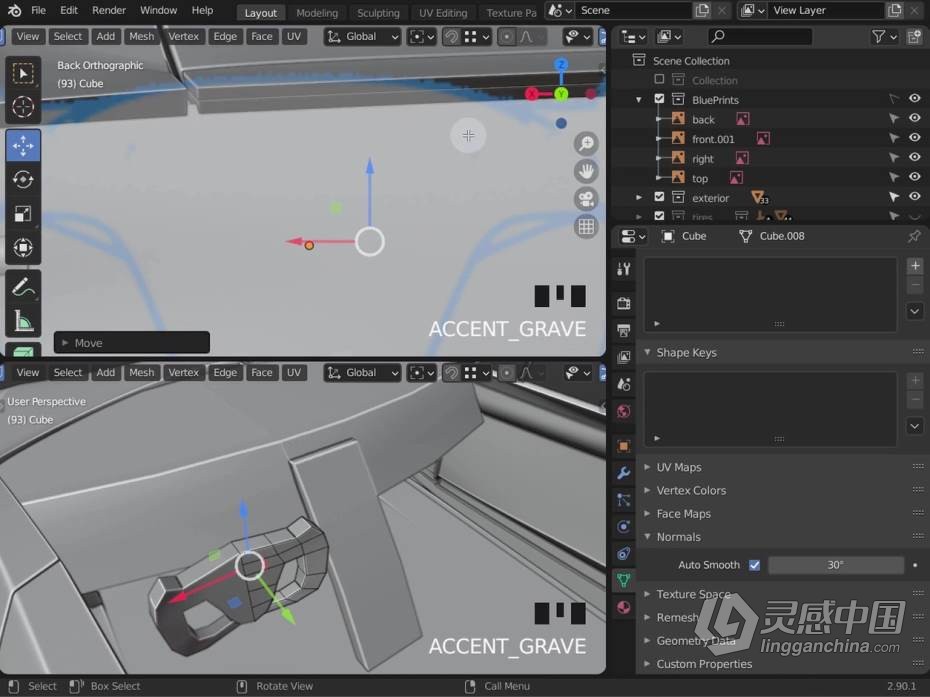Open the bottom viewport Edge menu
This screenshot has height=697, width=930.
click(225, 373)
